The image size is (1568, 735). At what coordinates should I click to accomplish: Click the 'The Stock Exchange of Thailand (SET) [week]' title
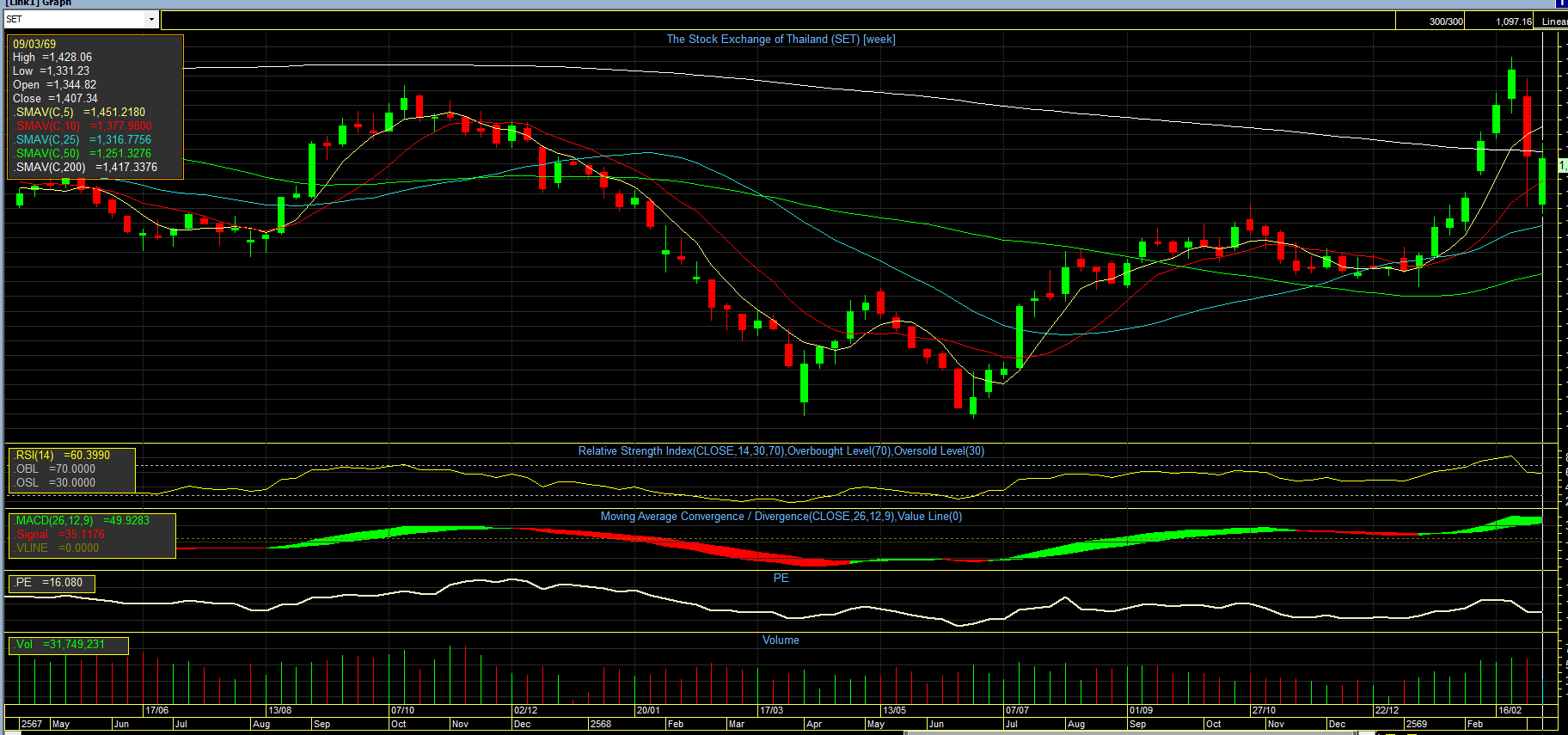[x=781, y=40]
